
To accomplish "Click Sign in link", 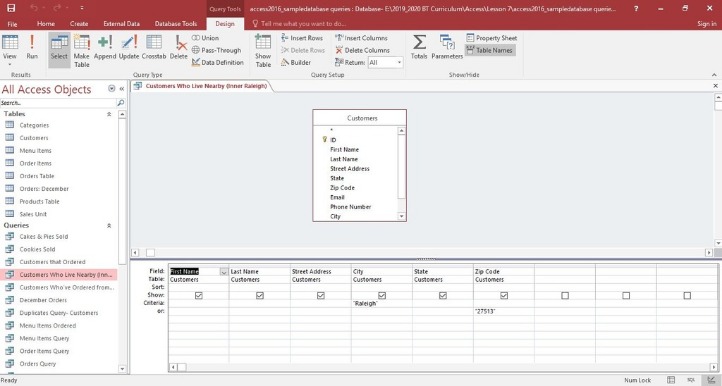I will (707, 23).
